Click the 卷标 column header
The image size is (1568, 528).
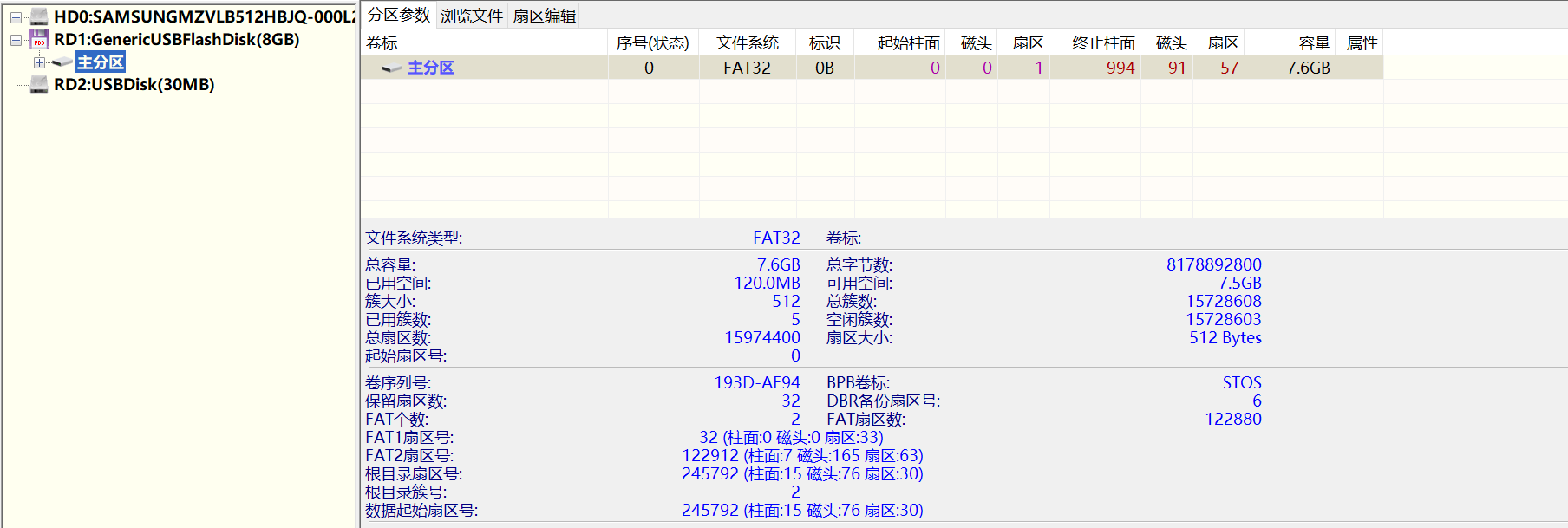click(484, 43)
